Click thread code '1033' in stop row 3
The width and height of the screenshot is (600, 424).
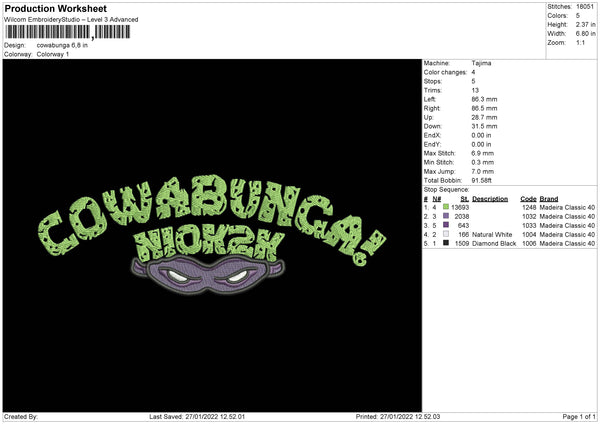click(x=529, y=225)
